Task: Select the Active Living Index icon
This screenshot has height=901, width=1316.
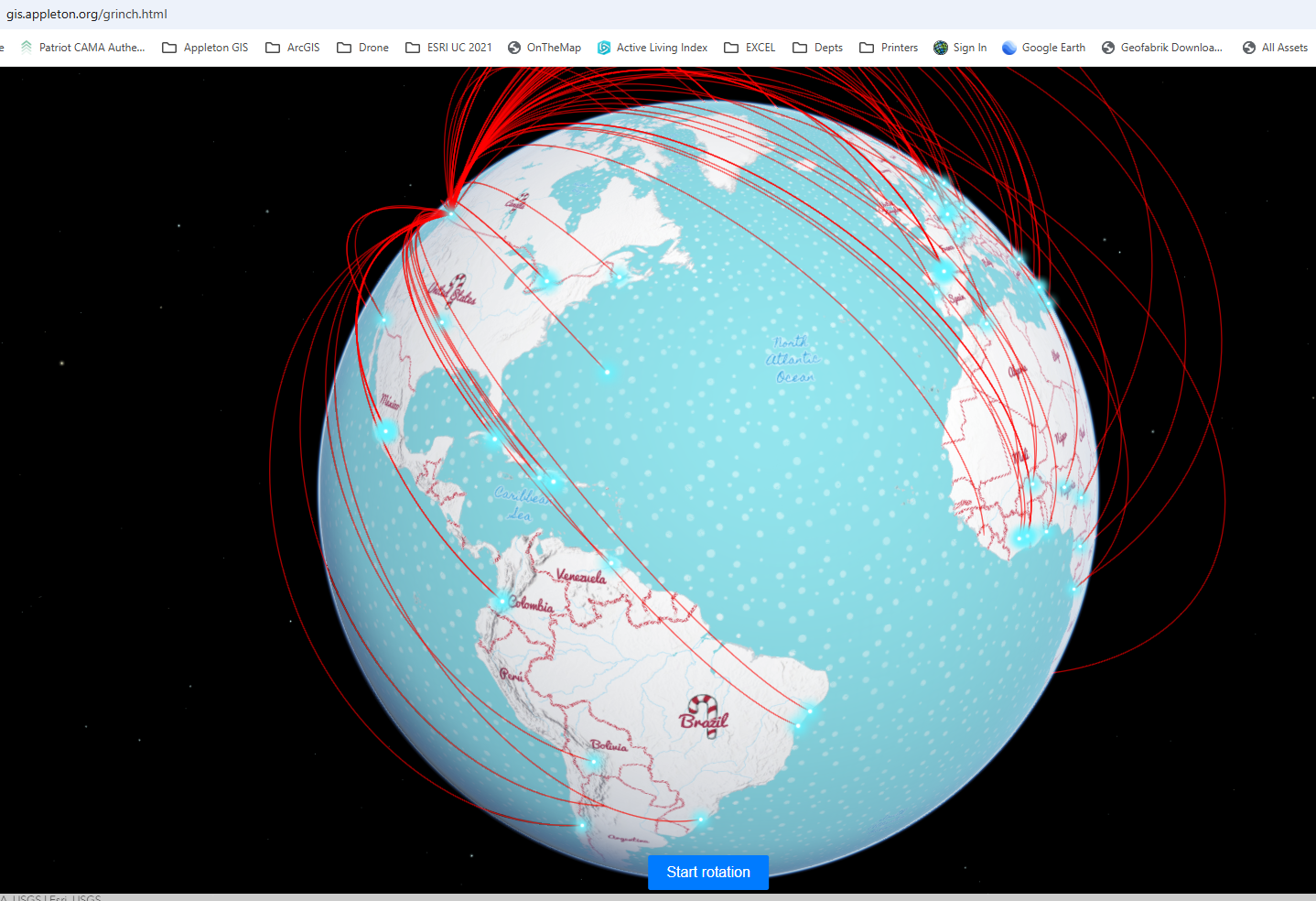Action: (604, 47)
